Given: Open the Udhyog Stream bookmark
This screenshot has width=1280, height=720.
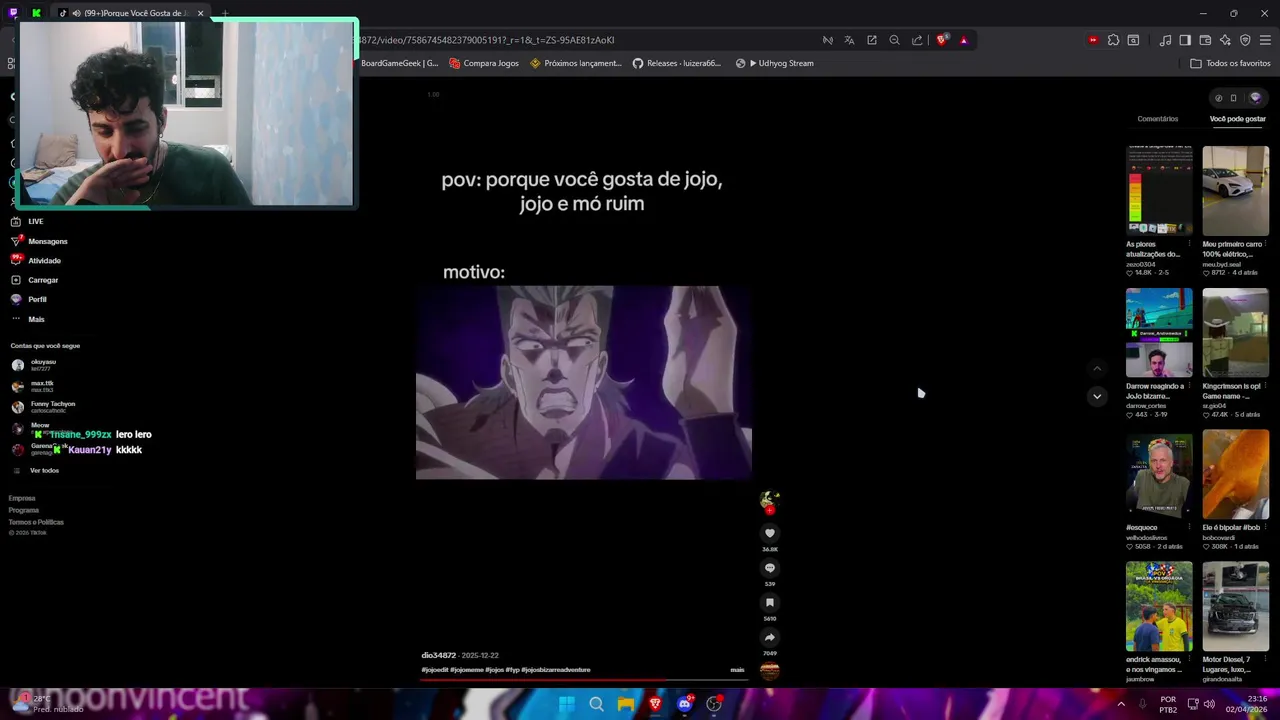Looking at the screenshot, I should click(774, 63).
